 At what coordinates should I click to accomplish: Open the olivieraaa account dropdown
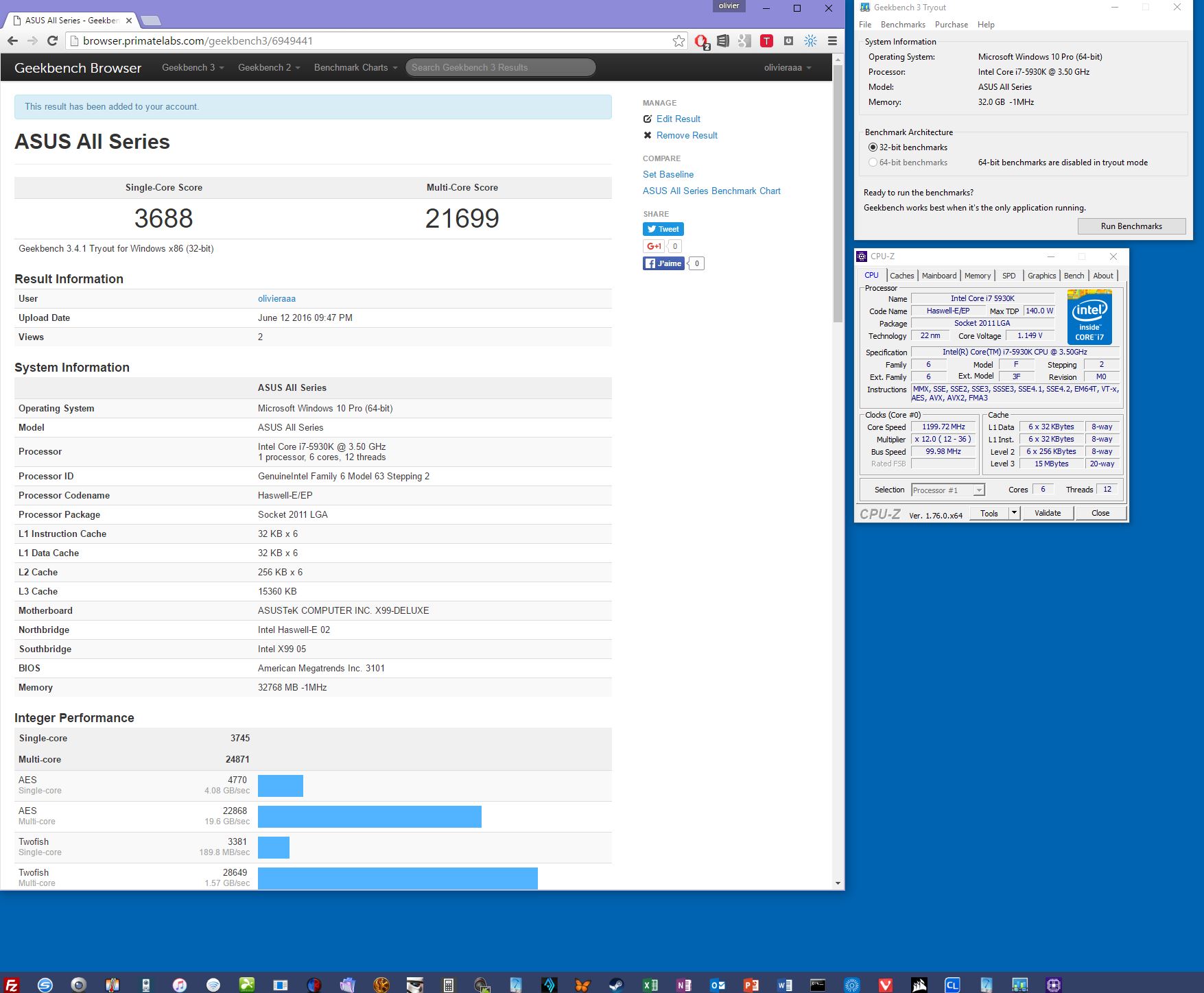point(788,67)
